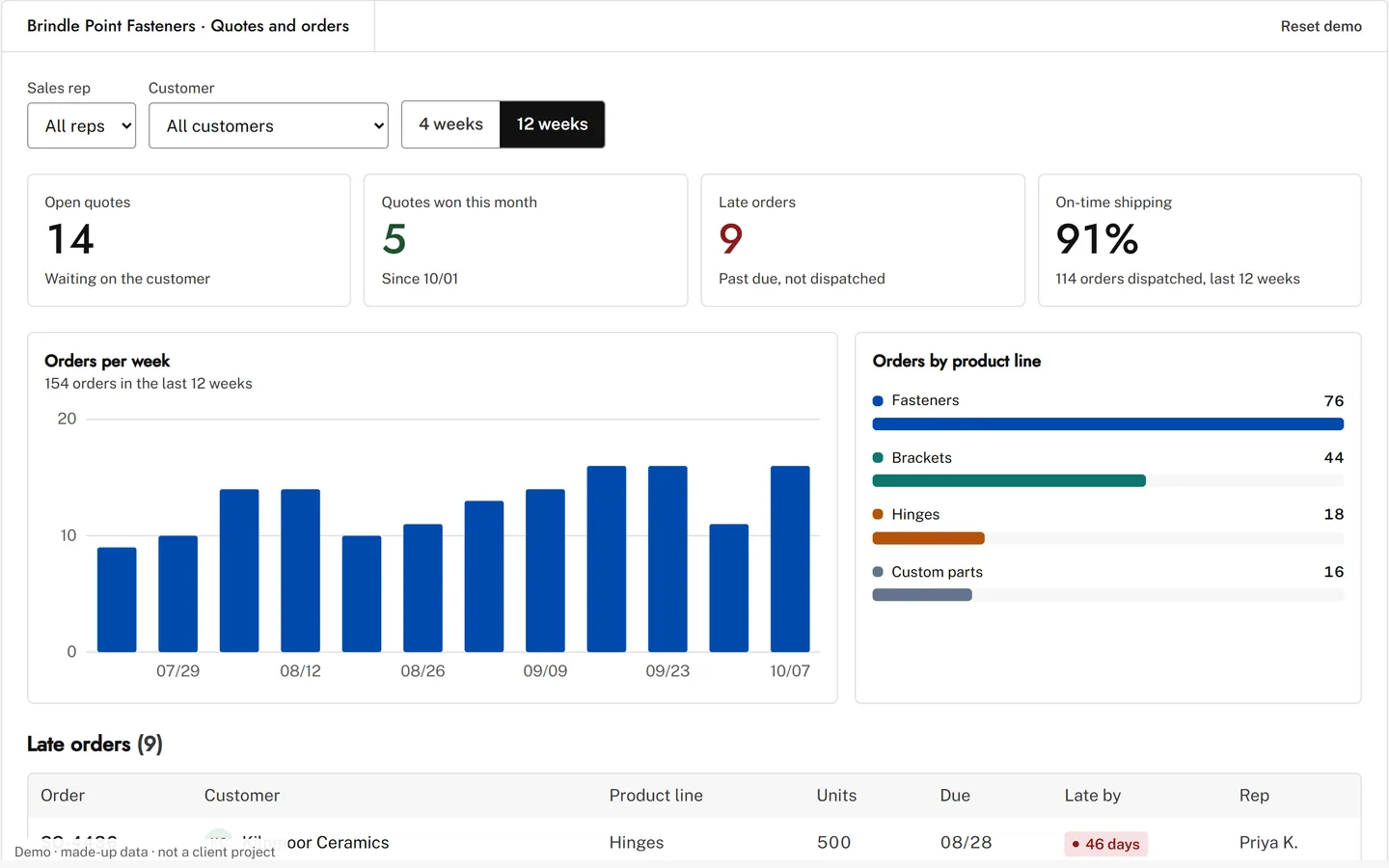Click the Late by column header
1389x868 pixels.
(1093, 796)
